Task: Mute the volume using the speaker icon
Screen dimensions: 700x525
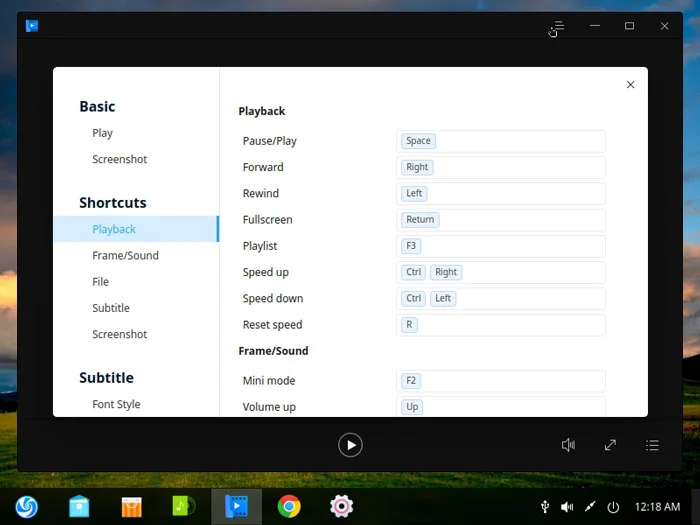Action: pos(568,445)
